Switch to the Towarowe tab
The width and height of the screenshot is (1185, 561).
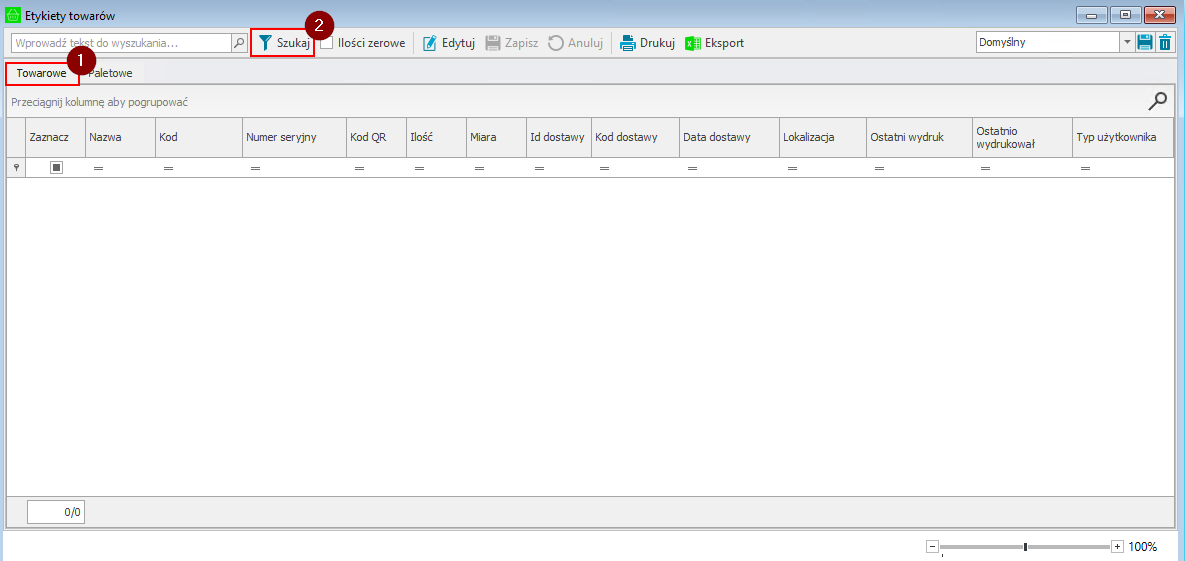(41, 73)
